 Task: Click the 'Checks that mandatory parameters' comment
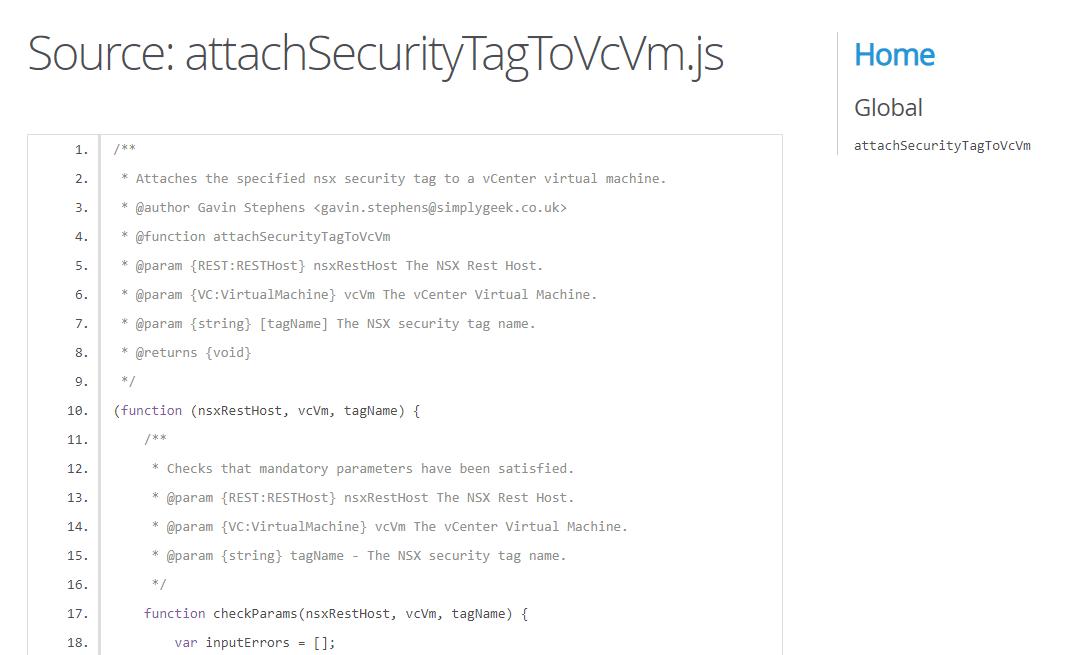[x=289, y=469]
